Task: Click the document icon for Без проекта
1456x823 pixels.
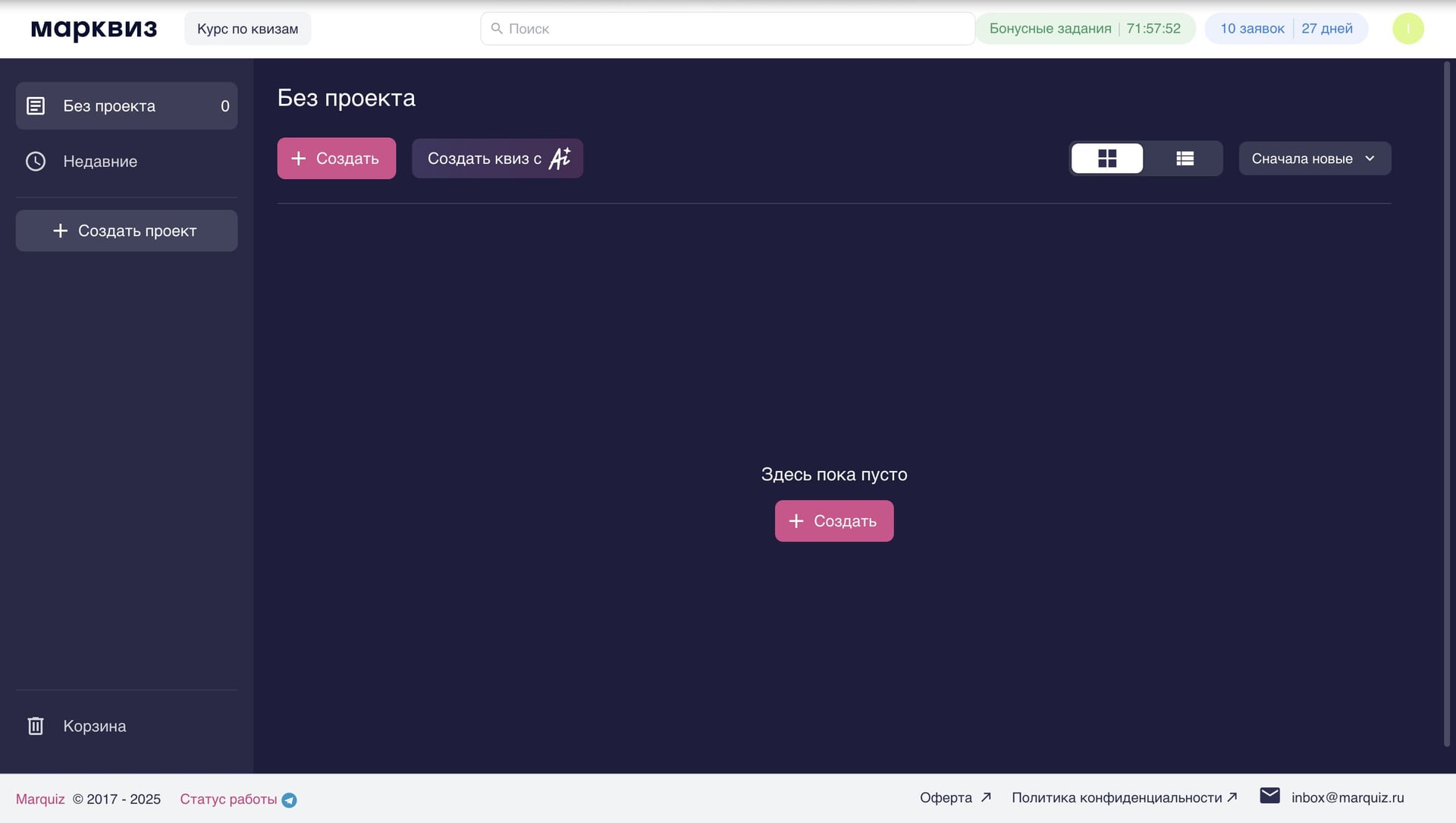Action: pyautogui.click(x=36, y=106)
